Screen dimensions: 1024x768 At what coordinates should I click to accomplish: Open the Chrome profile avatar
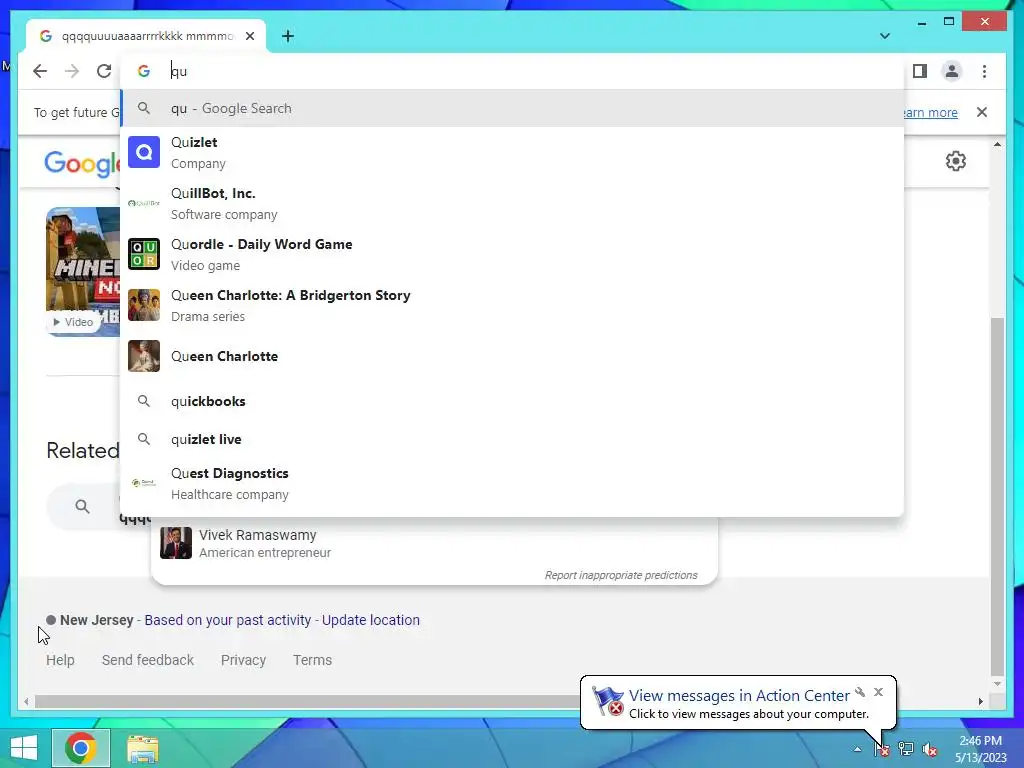click(x=952, y=71)
